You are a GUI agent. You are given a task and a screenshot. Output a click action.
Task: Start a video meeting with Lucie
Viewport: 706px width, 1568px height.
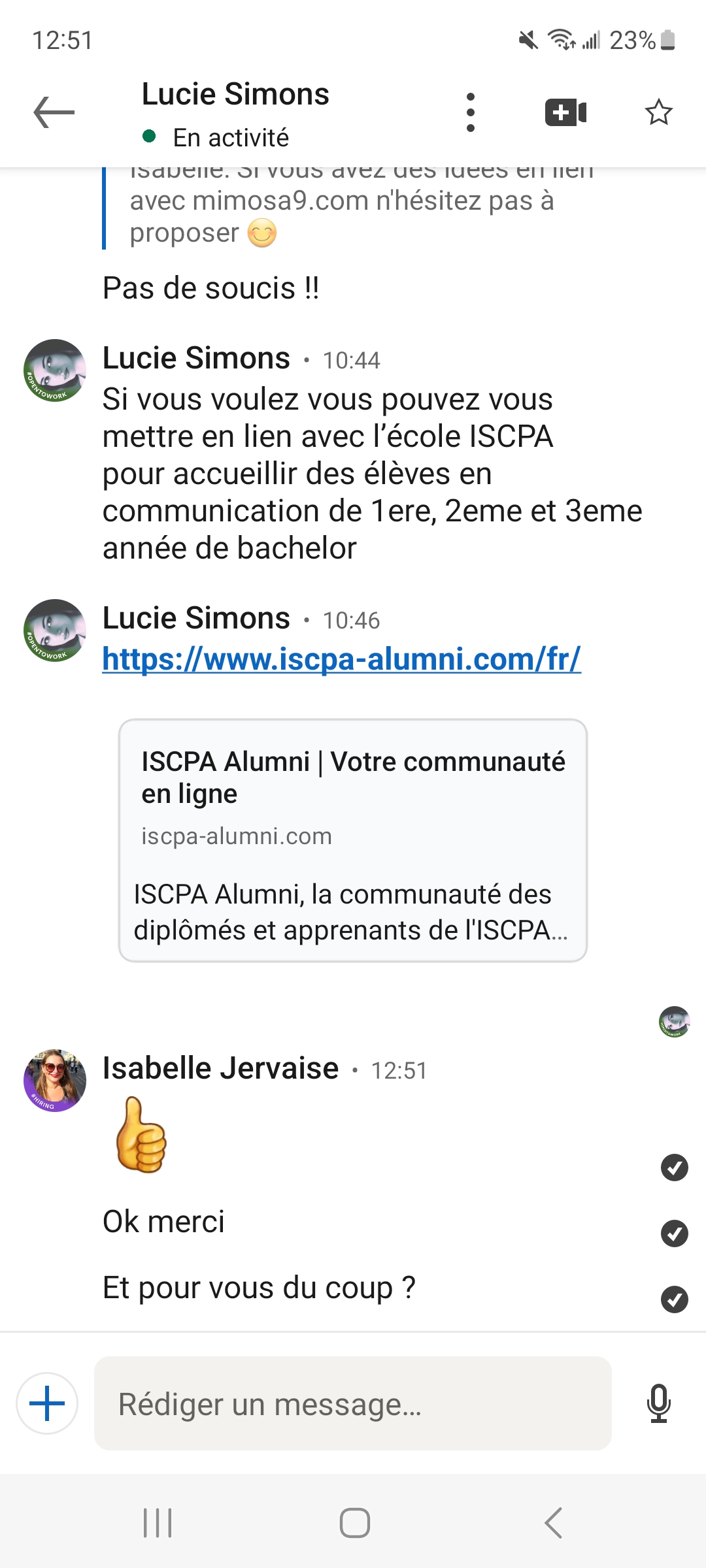[565, 112]
